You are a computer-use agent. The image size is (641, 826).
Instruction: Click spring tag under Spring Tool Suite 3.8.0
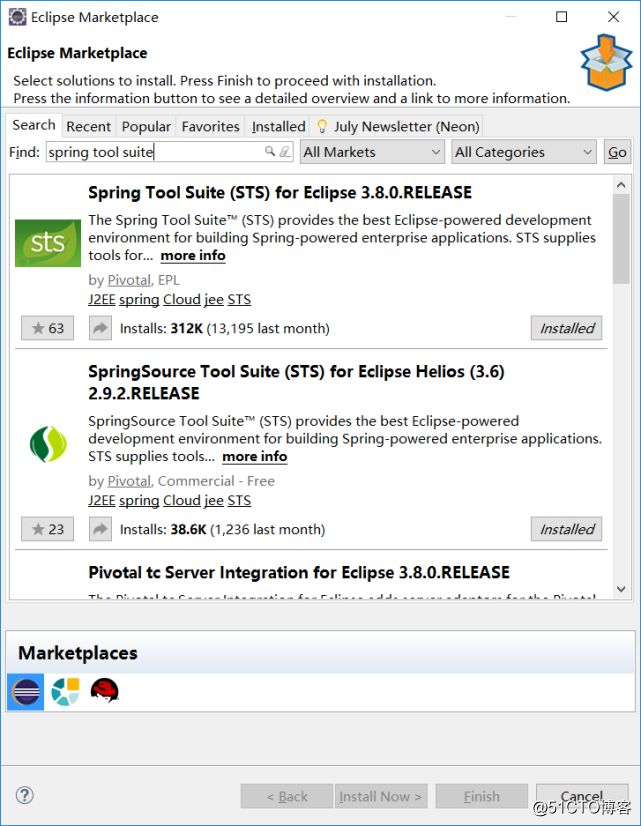pyautogui.click(x=139, y=300)
